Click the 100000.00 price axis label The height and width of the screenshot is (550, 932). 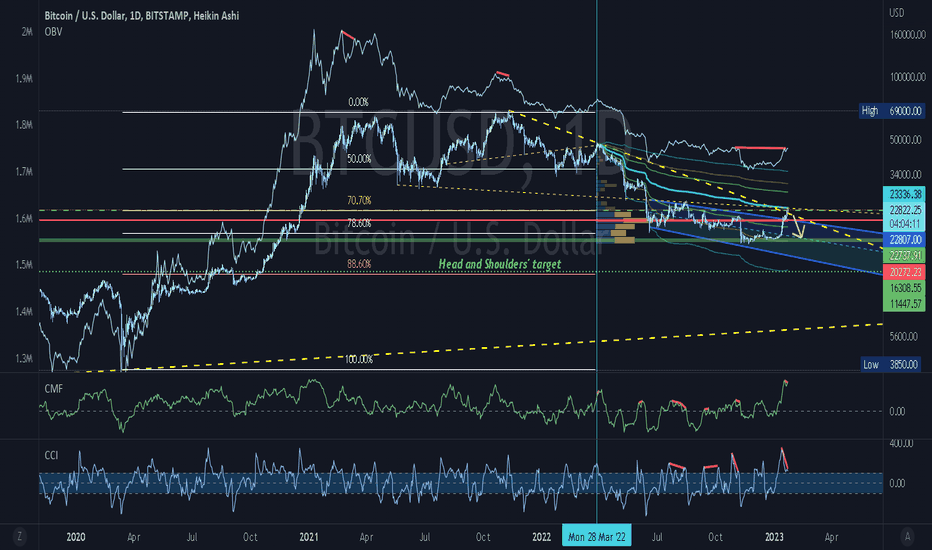(907, 77)
